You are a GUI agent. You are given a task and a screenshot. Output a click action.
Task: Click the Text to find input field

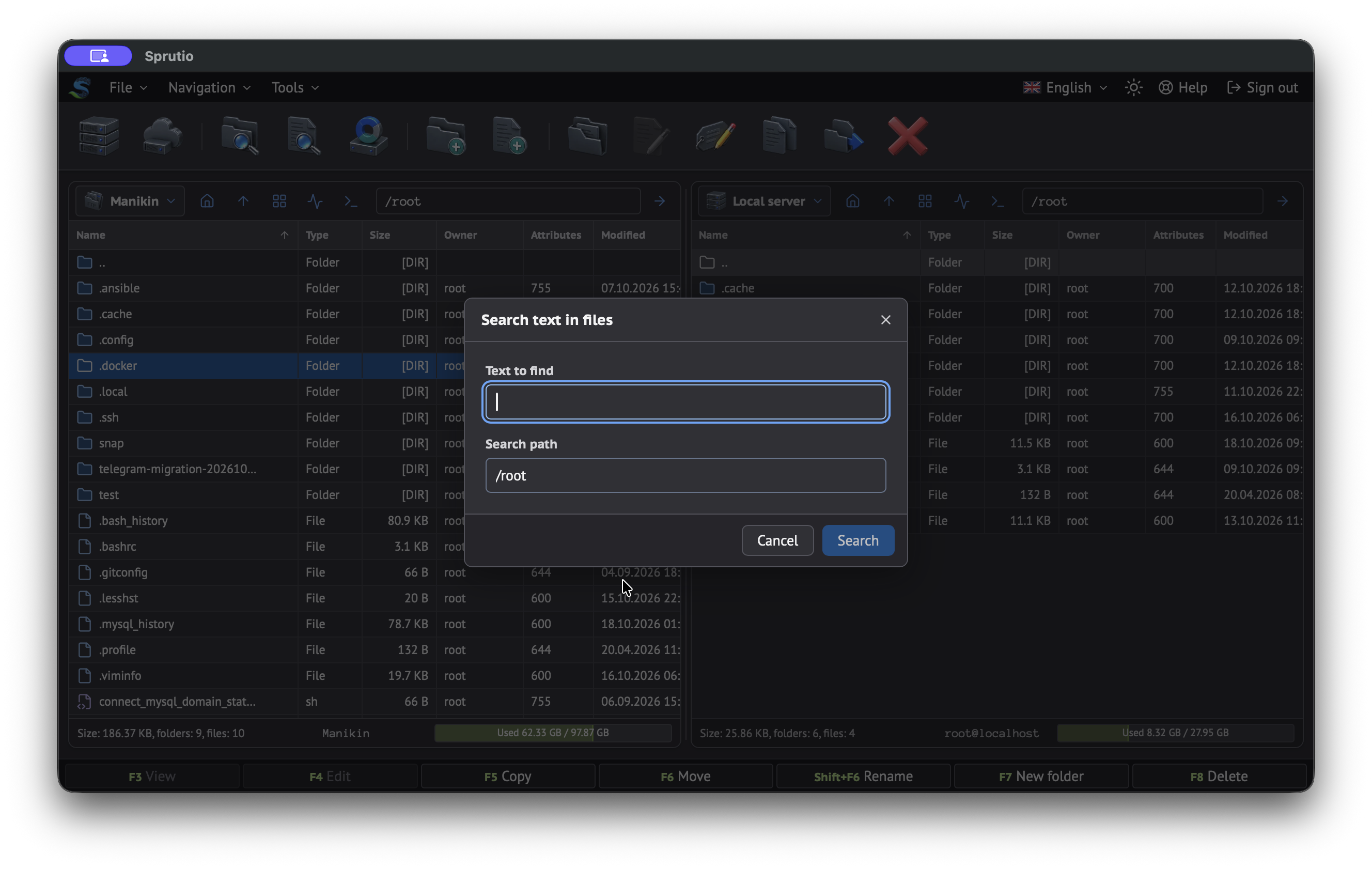685,402
